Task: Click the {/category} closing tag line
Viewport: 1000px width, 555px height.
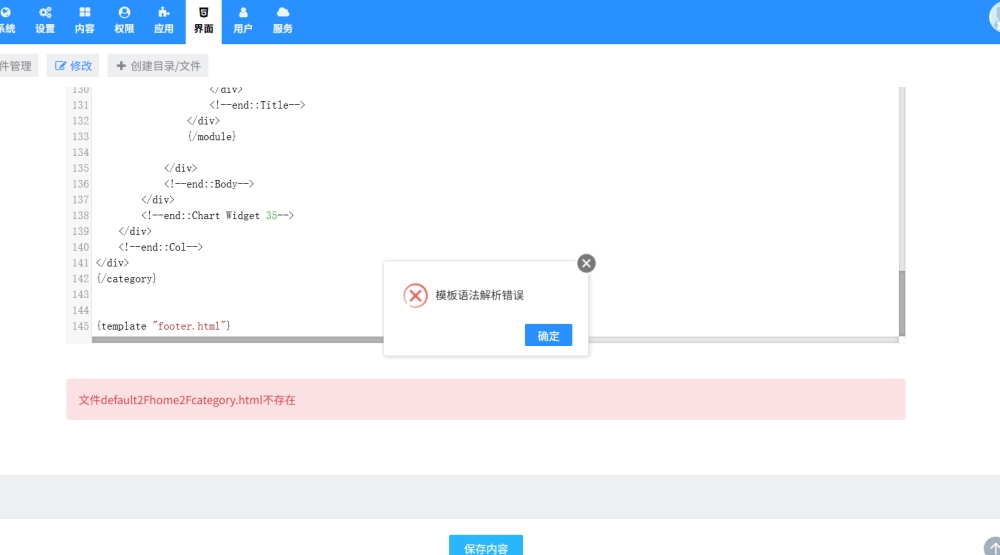Action: [x=127, y=279]
